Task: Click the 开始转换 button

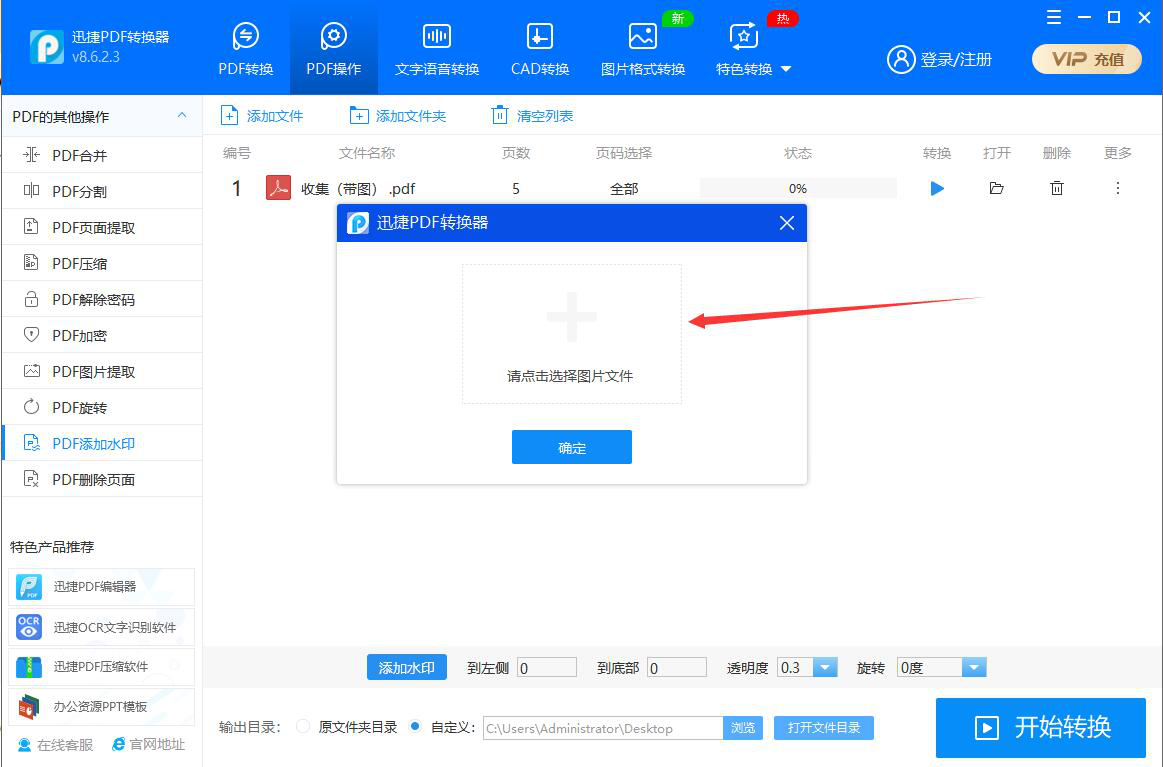Action: point(1041,727)
